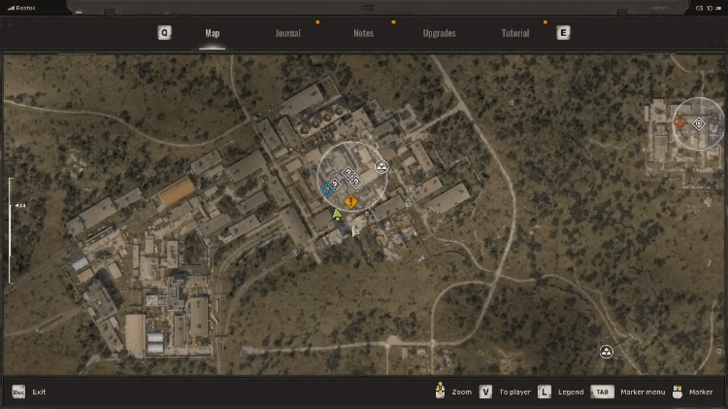Click the green player position arrow
This screenshot has height=409, width=728.
337,214
